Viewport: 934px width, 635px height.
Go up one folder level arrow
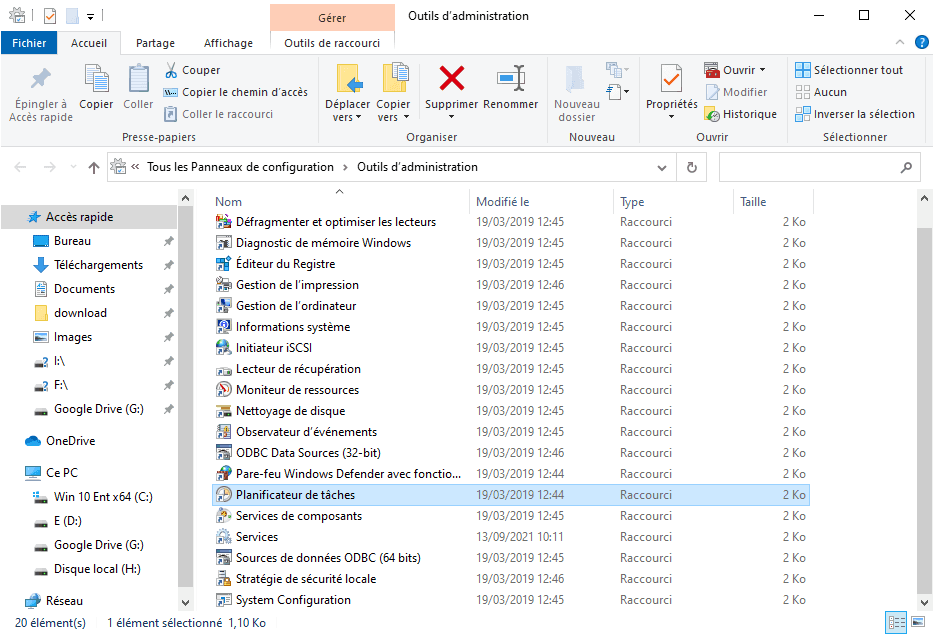[94, 167]
